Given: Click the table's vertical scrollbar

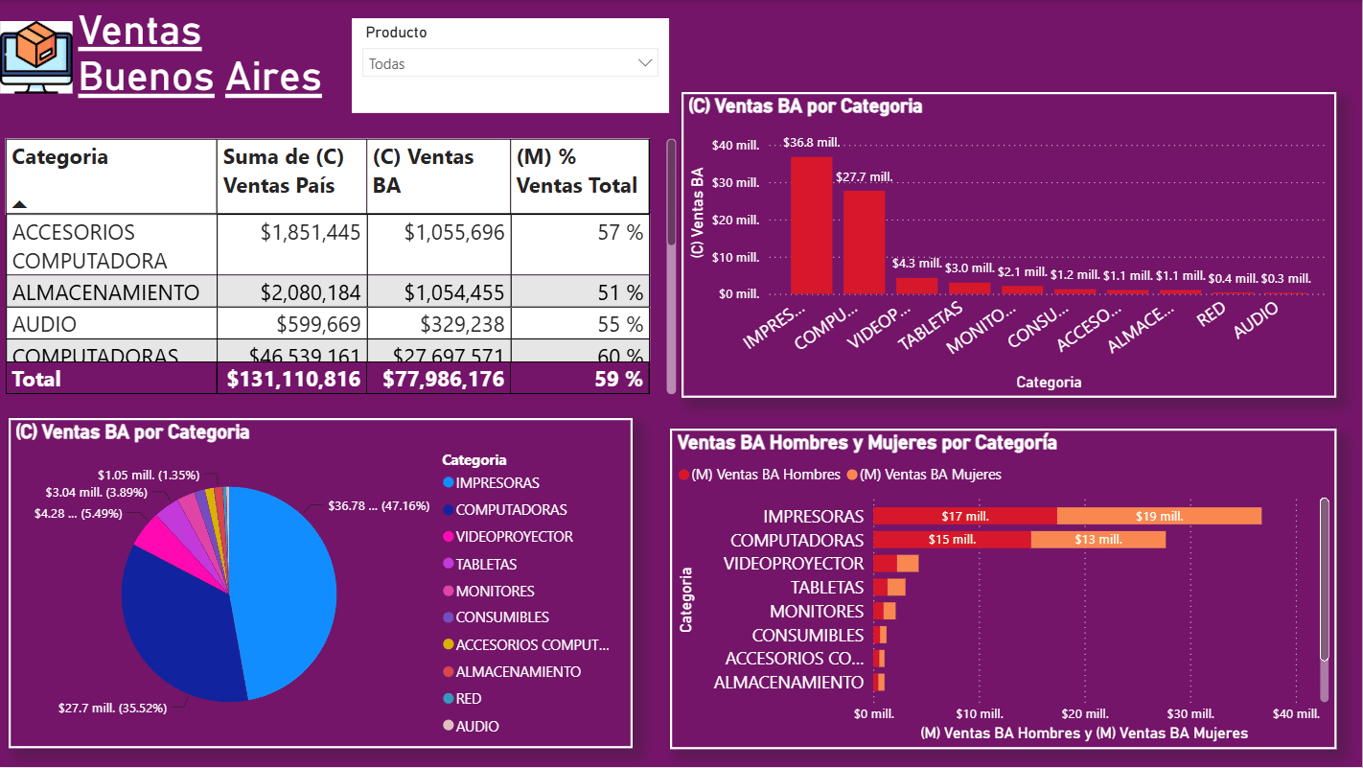Looking at the screenshot, I should pyautogui.click(x=671, y=192).
